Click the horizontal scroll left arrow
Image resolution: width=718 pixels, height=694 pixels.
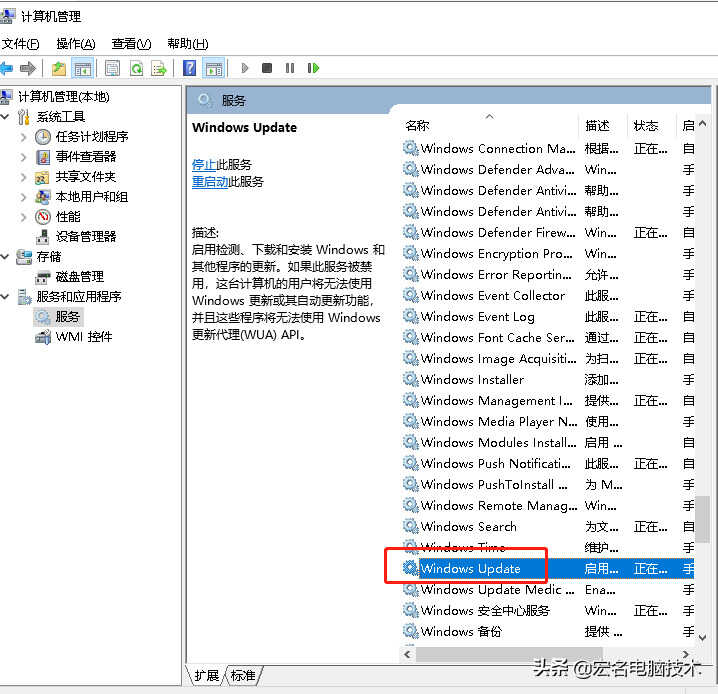pyautogui.click(x=408, y=655)
